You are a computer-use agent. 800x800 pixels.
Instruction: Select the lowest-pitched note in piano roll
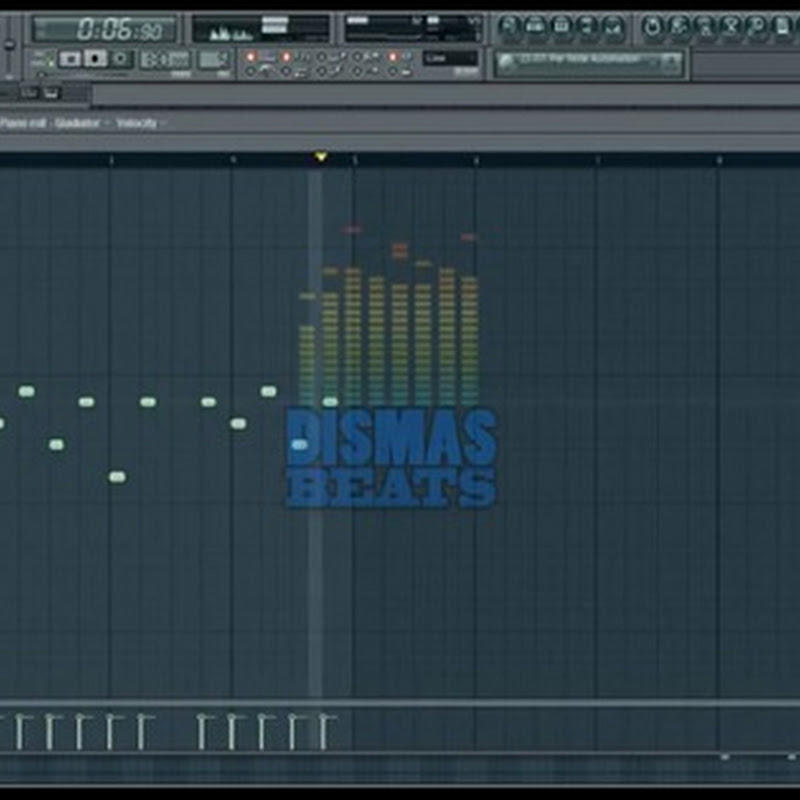coord(117,477)
